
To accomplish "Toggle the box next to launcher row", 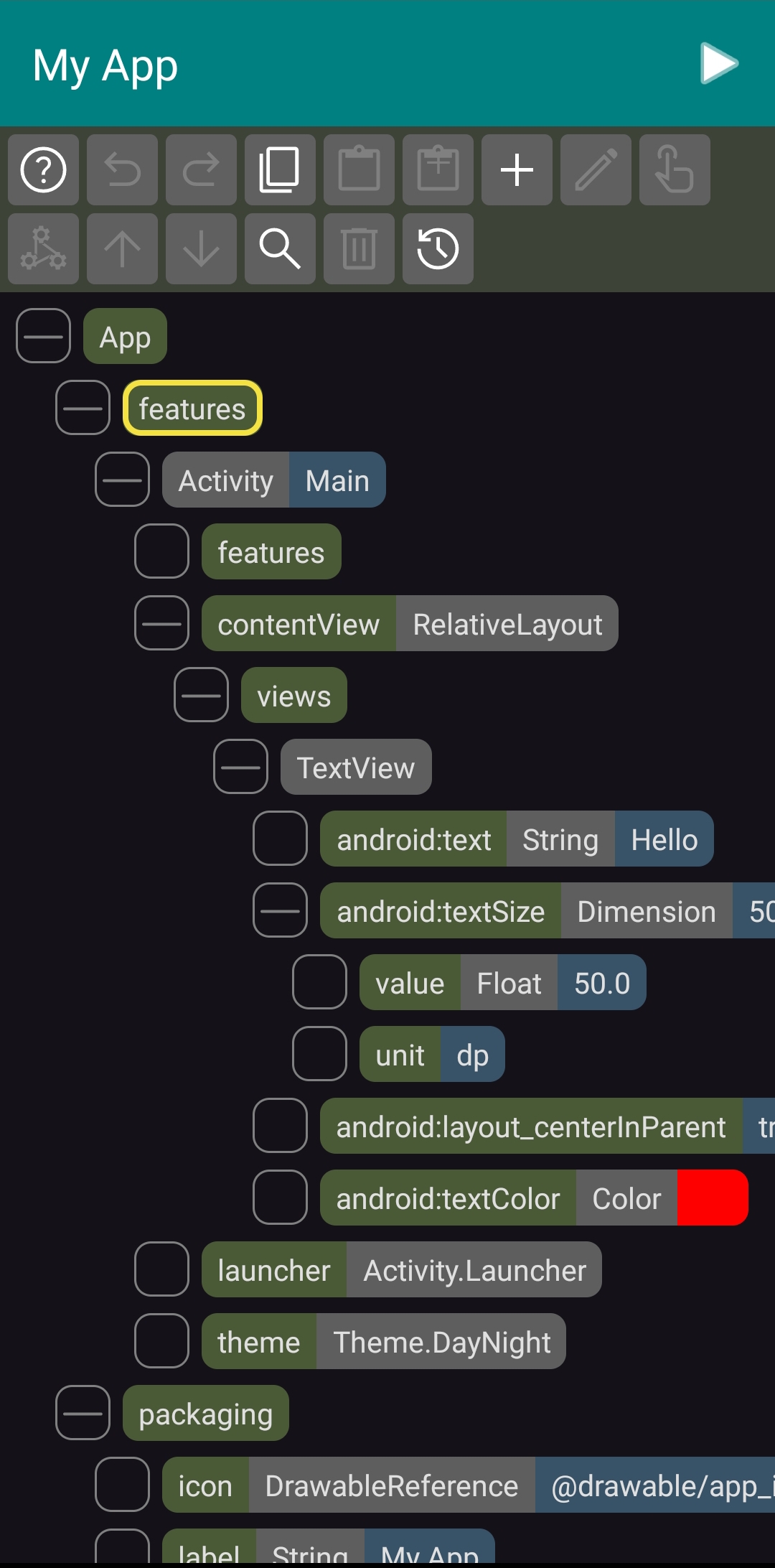I will tap(161, 1269).
